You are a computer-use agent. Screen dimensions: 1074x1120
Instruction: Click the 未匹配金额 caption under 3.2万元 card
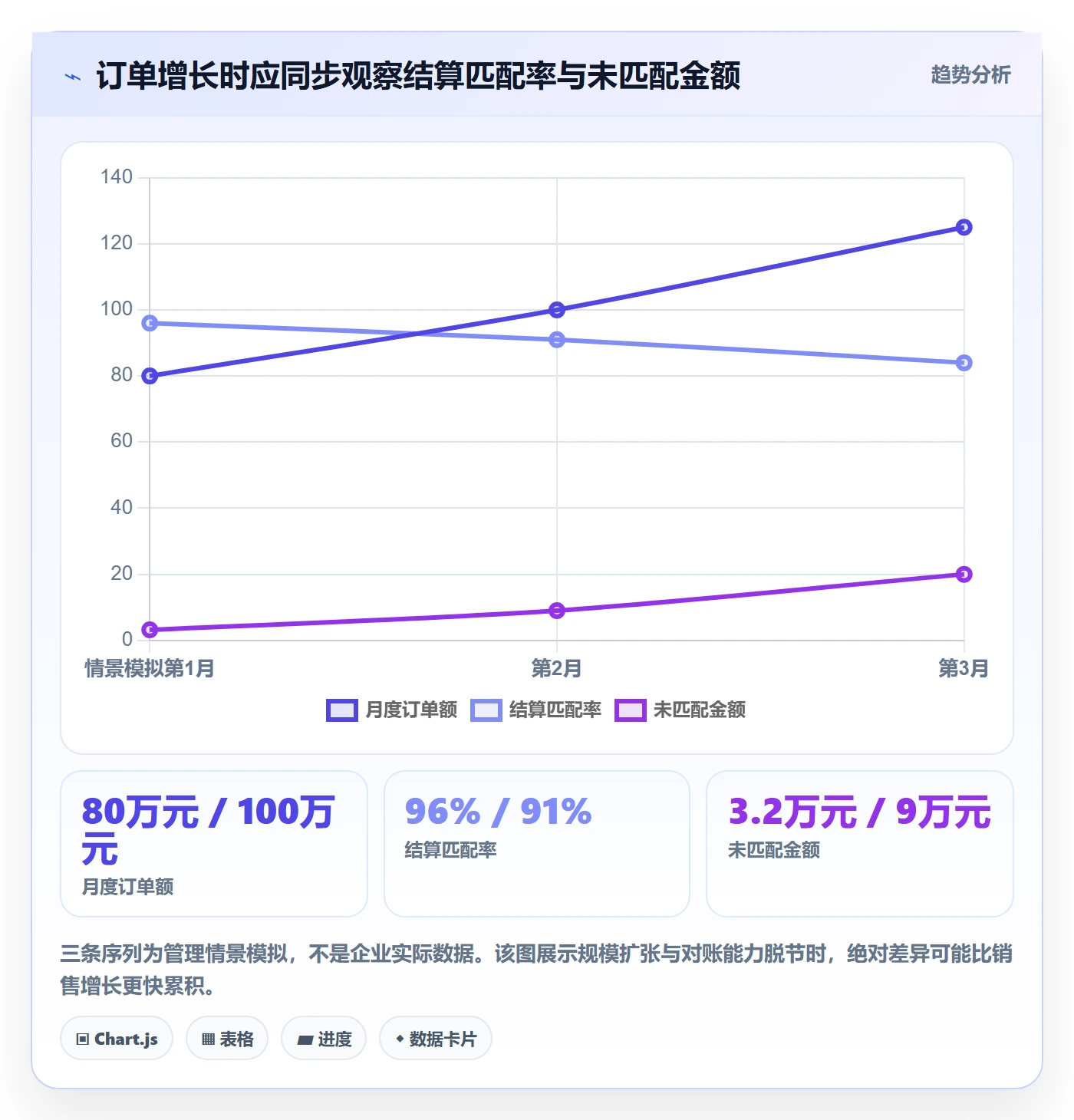774,850
